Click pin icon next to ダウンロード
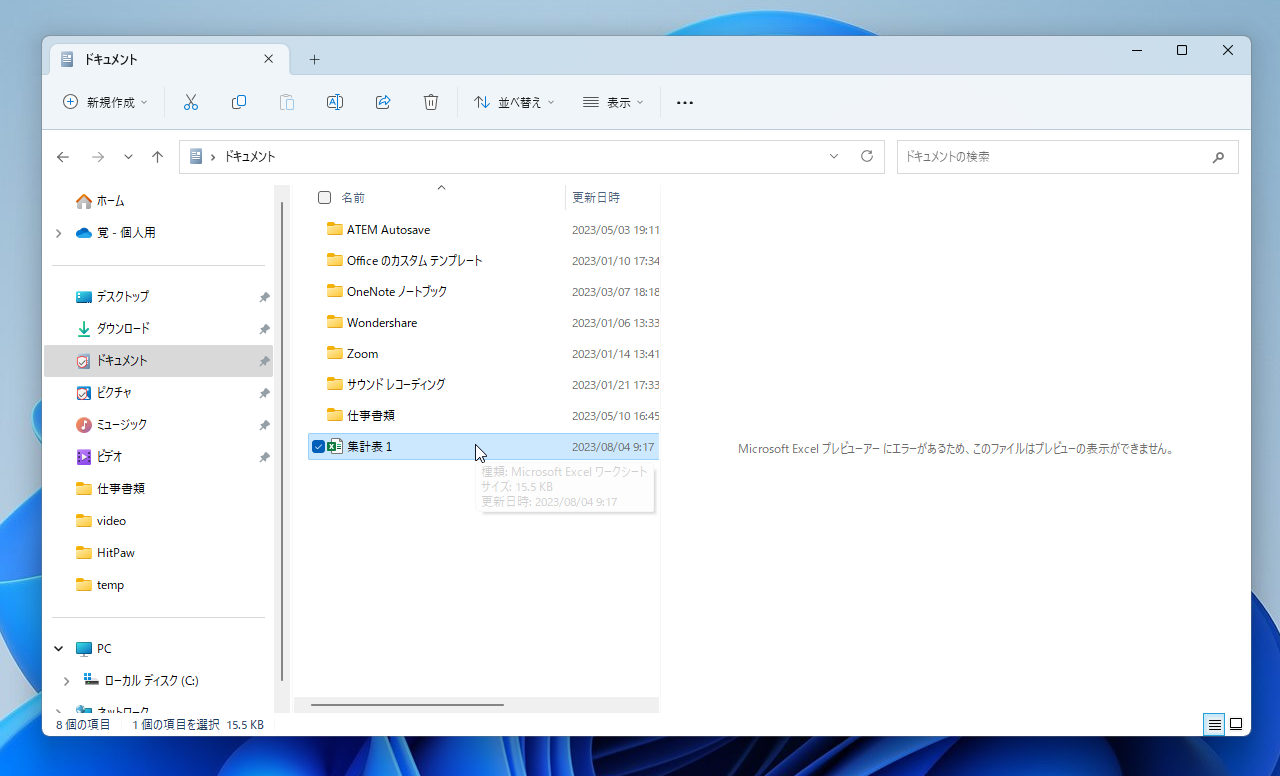1280x776 pixels. 264,329
